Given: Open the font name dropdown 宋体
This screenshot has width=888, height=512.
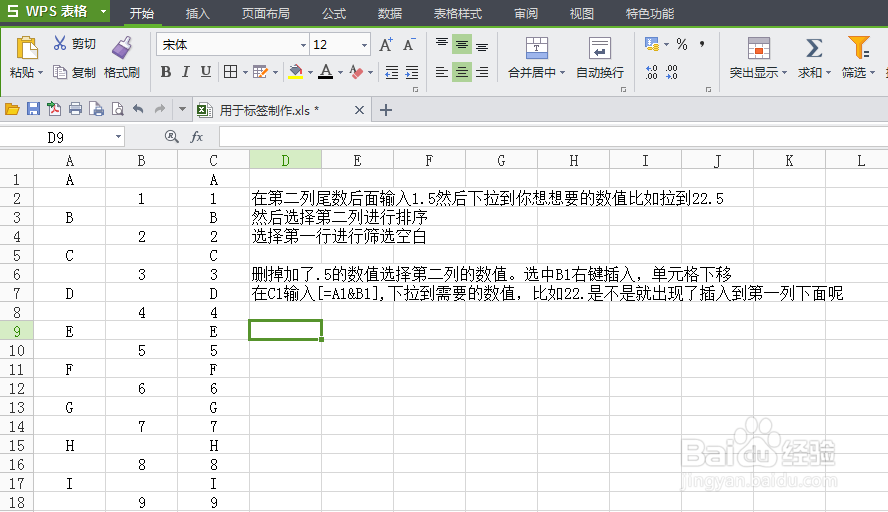Looking at the screenshot, I should click(304, 45).
